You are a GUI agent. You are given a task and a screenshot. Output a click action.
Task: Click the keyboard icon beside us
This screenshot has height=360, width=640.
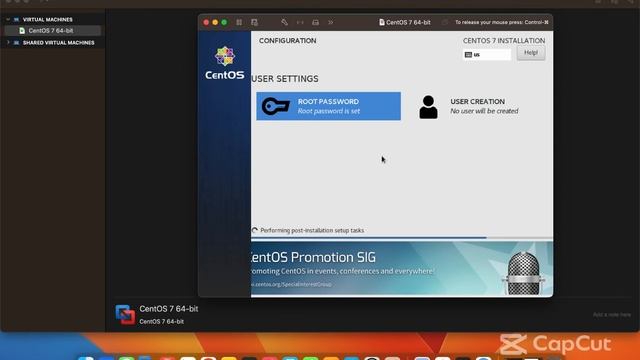pos(468,55)
